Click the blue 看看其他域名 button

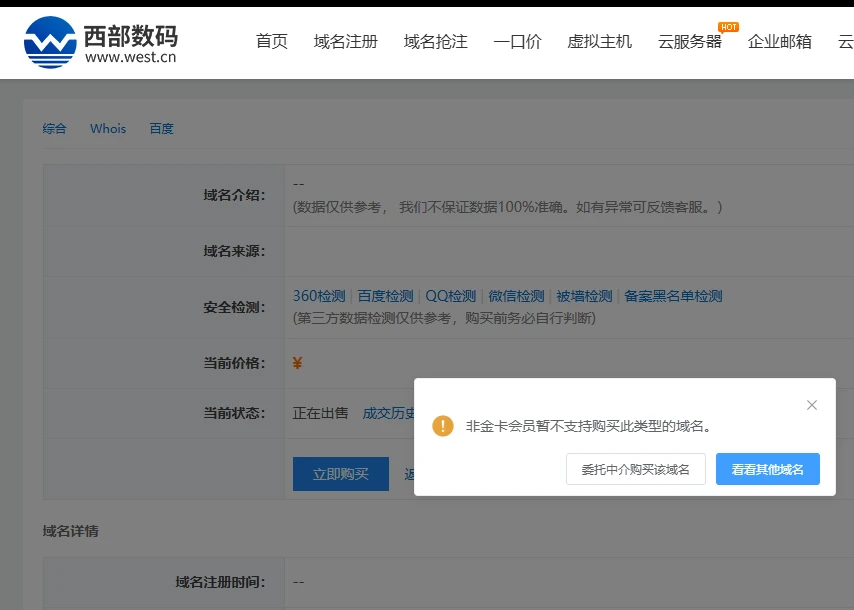[767, 469]
